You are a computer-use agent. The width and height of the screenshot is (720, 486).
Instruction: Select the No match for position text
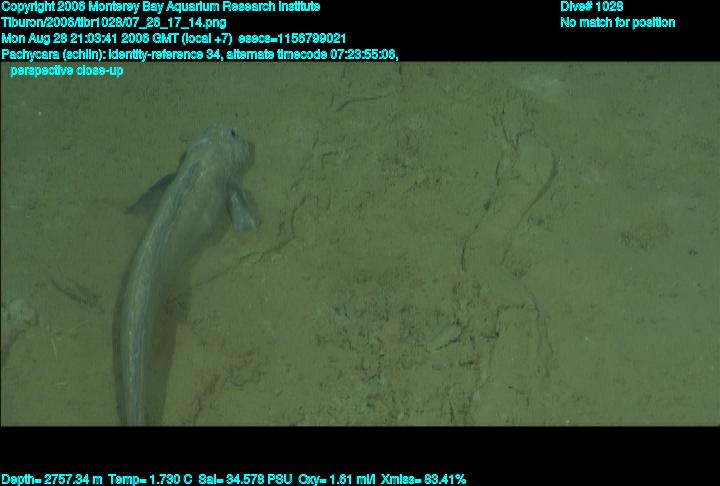(x=617, y=22)
